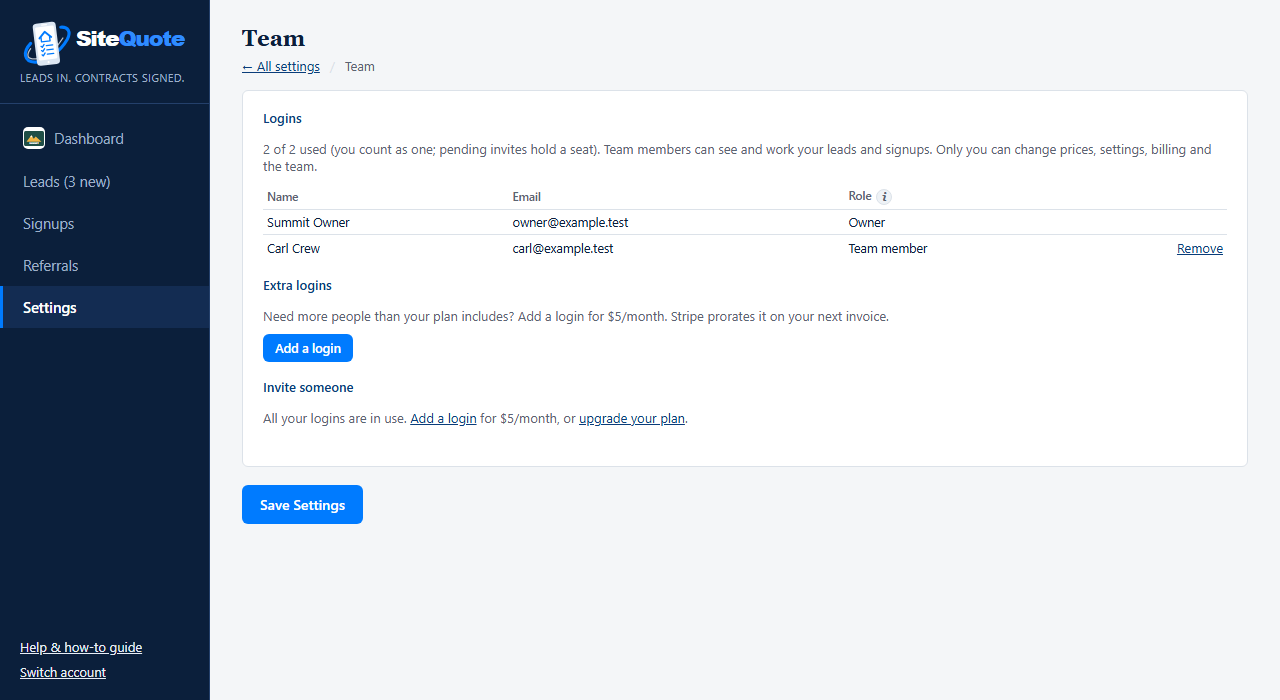Click the Save Settings button
This screenshot has height=700, width=1280.
[302, 505]
